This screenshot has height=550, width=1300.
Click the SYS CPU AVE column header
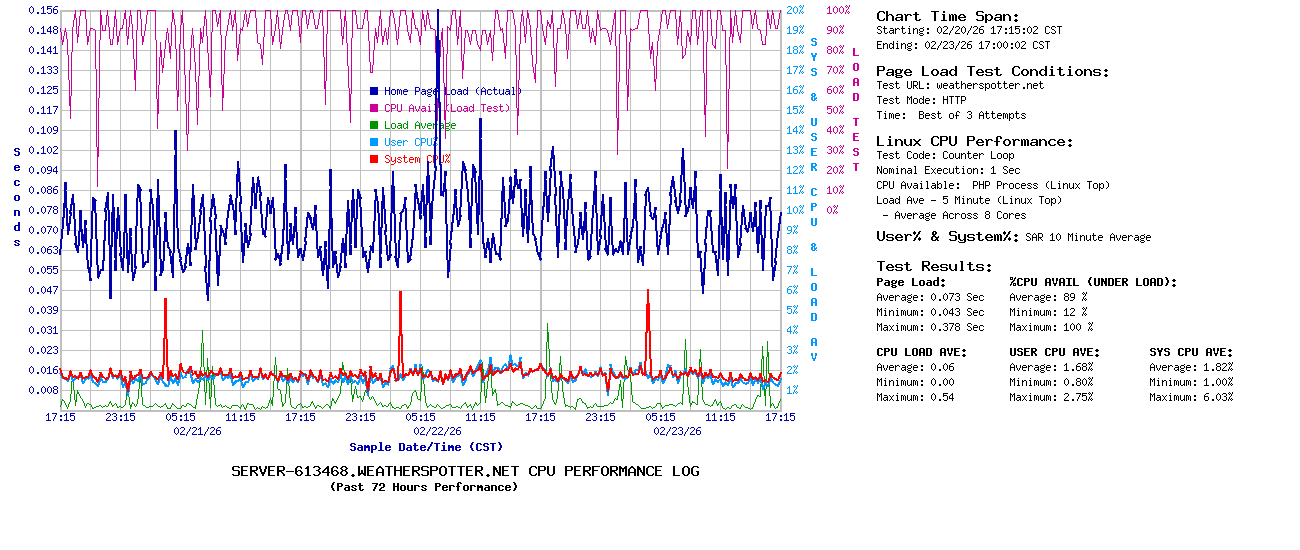(1191, 352)
